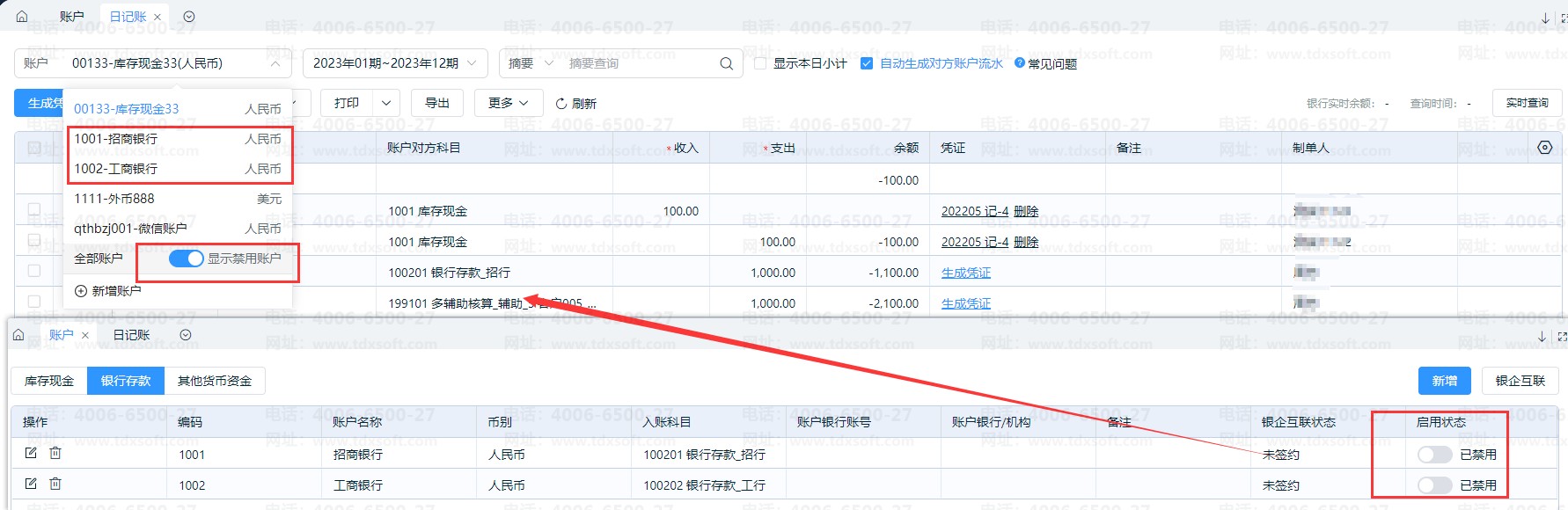
Task: Open column settings gear icon in table header
Action: (x=1544, y=148)
